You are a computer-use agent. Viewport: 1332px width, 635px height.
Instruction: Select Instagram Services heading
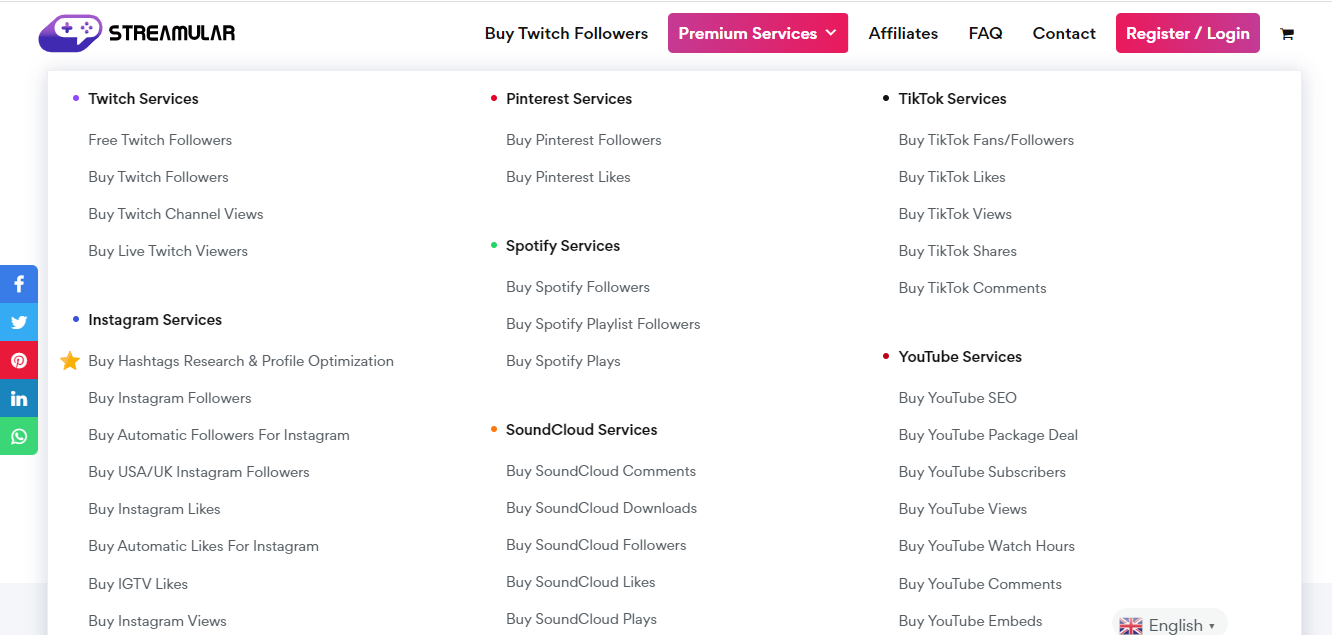155,320
